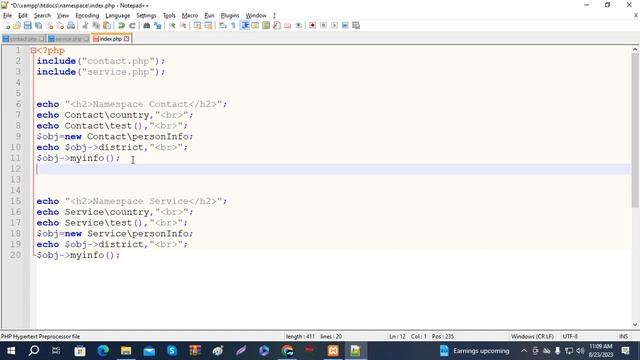Cut selection with the scissors icon
This screenshot has width=640, height=360.
pos(85,25)
